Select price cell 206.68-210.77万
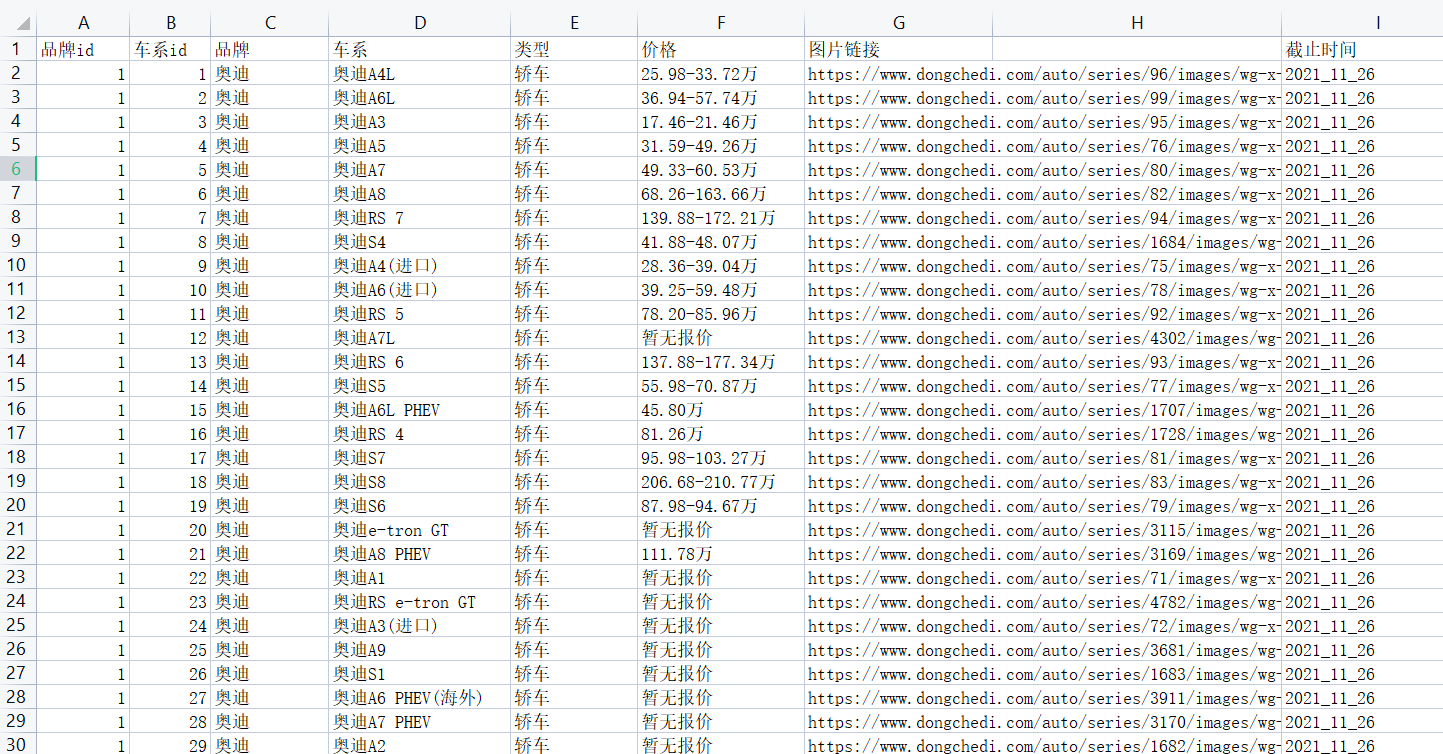Screen dimensions: 1443x754 tap(721, 481)
